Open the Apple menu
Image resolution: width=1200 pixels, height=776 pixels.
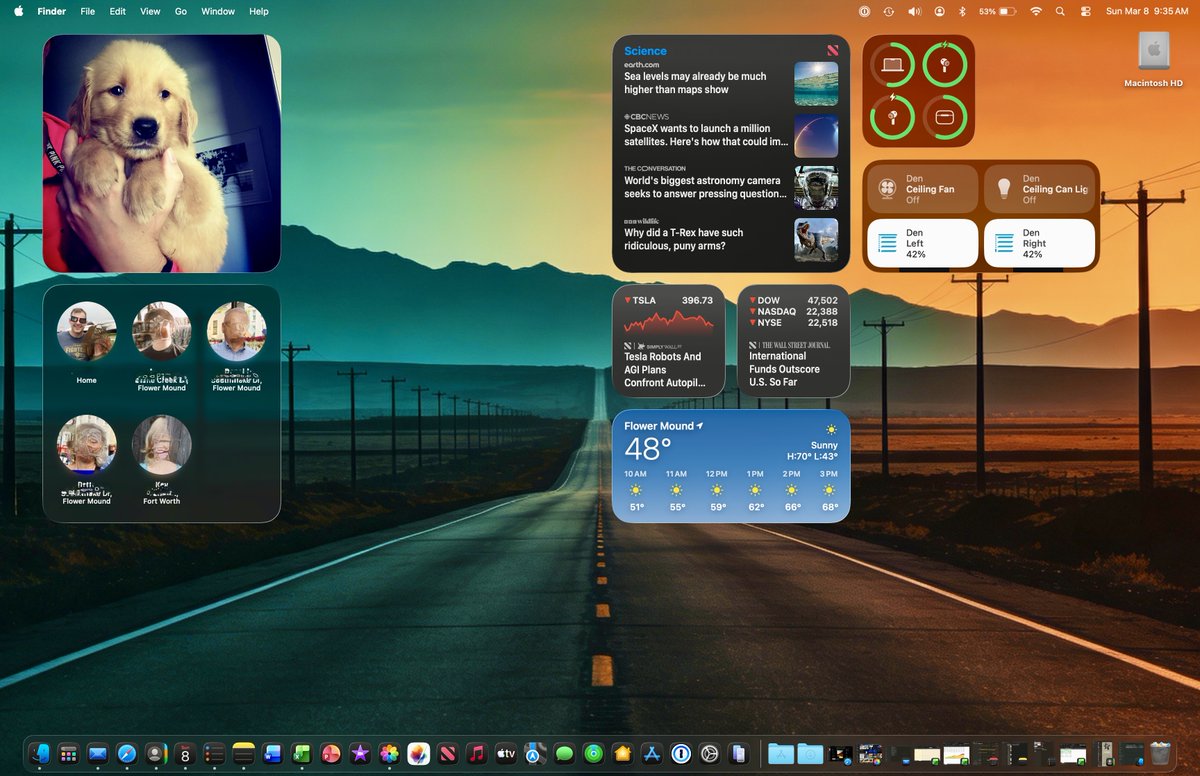[18, 11]
